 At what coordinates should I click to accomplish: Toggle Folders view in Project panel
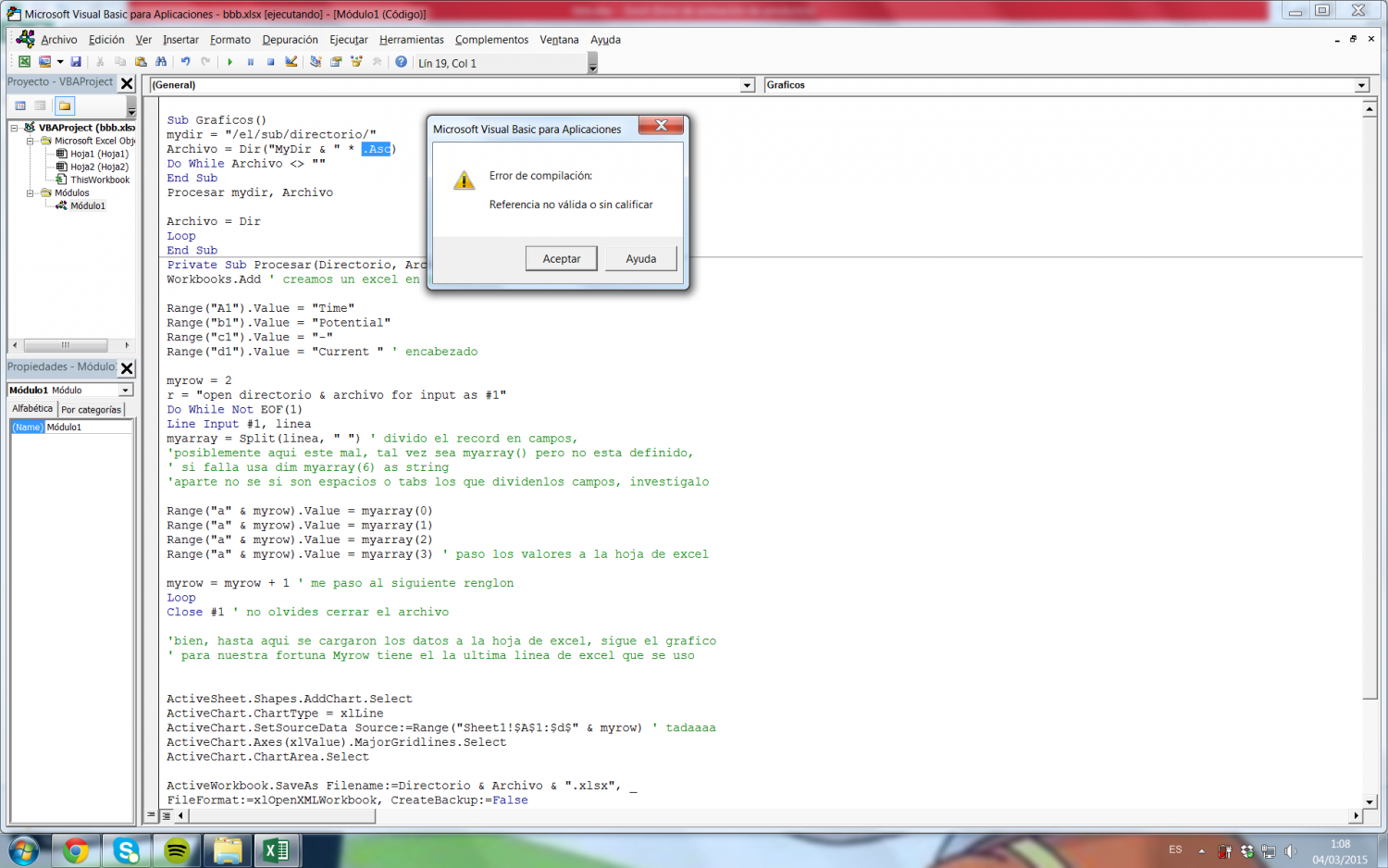click(64, 105)
